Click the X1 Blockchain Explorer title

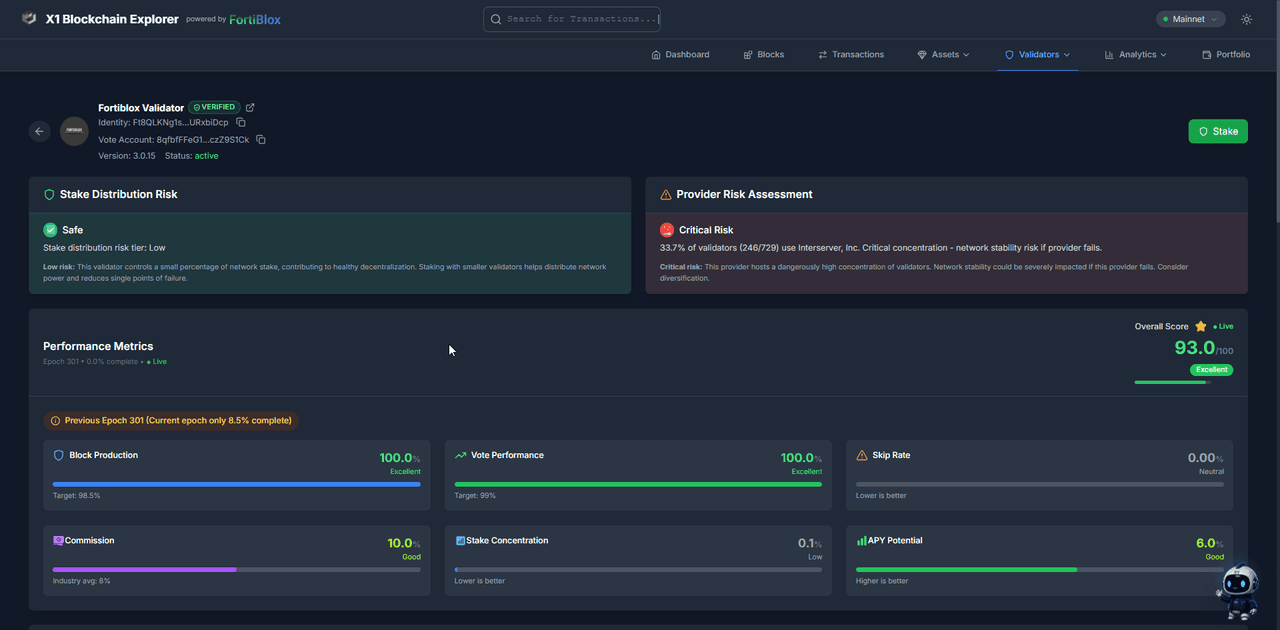[112, 19]
